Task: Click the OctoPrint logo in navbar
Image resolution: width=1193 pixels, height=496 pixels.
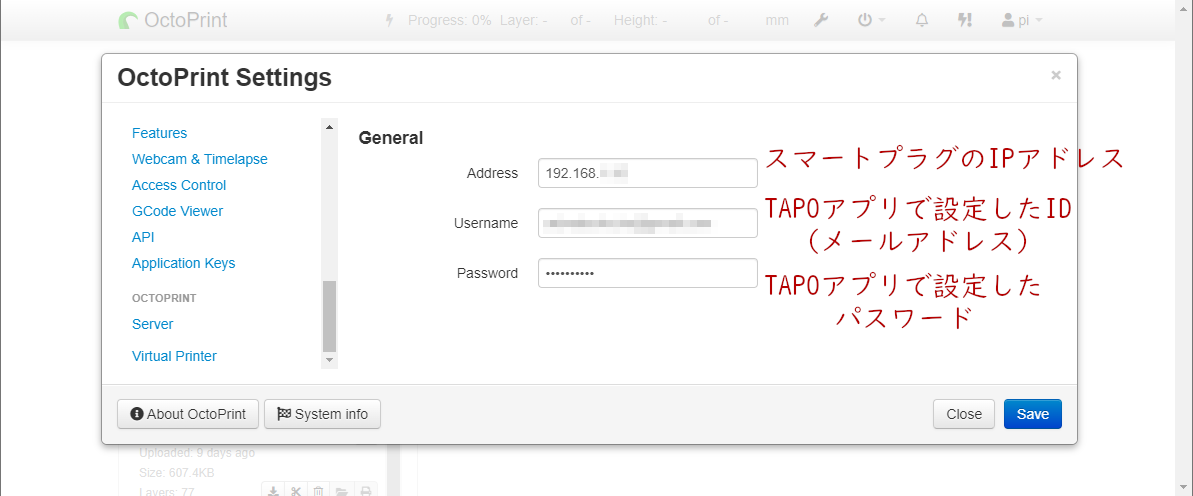Action: point(172,20)
